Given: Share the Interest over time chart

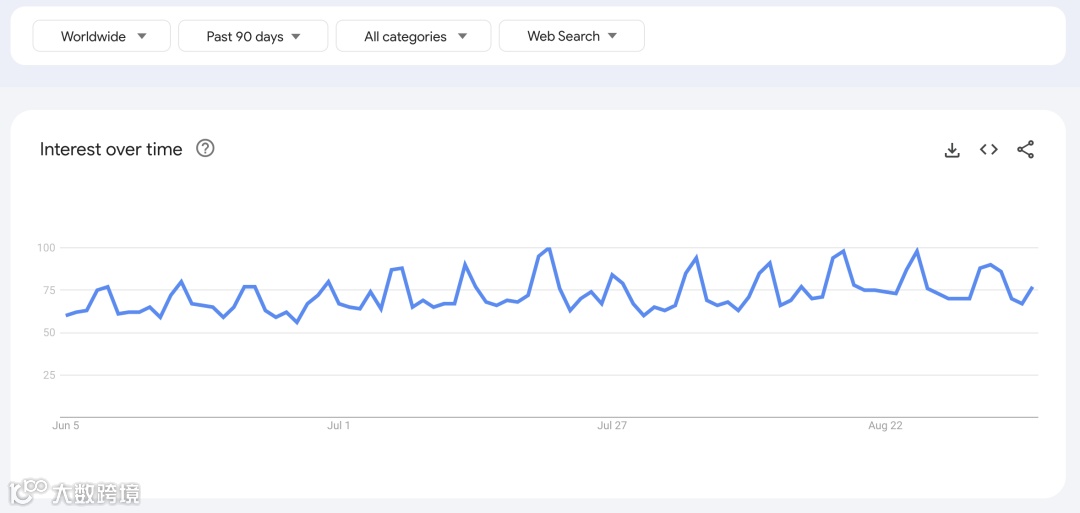Looking at the screenshot, I should click(1025, 150).
